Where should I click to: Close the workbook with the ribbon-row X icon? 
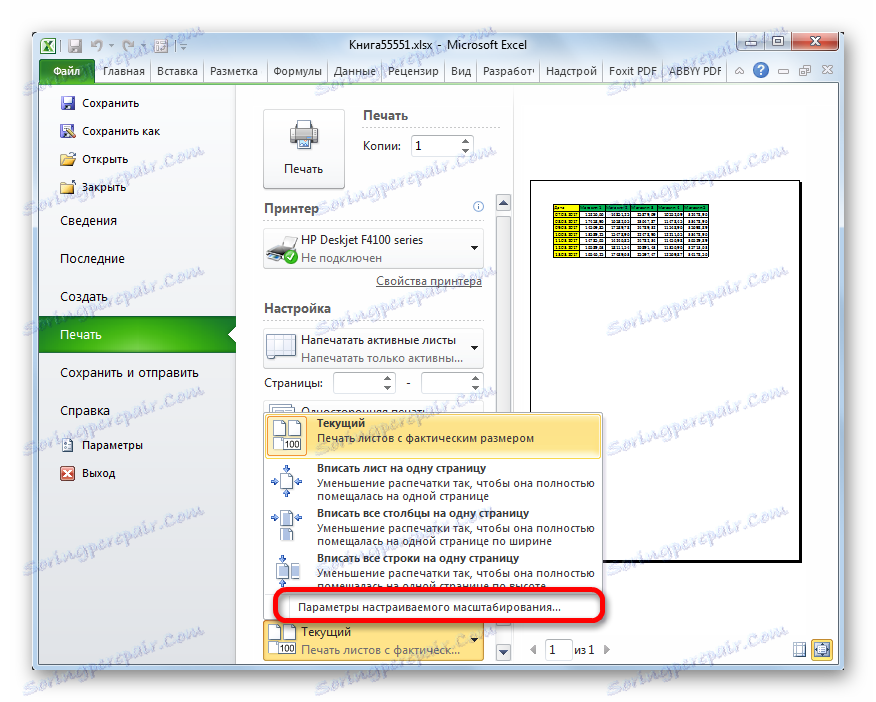coord(827,70)
